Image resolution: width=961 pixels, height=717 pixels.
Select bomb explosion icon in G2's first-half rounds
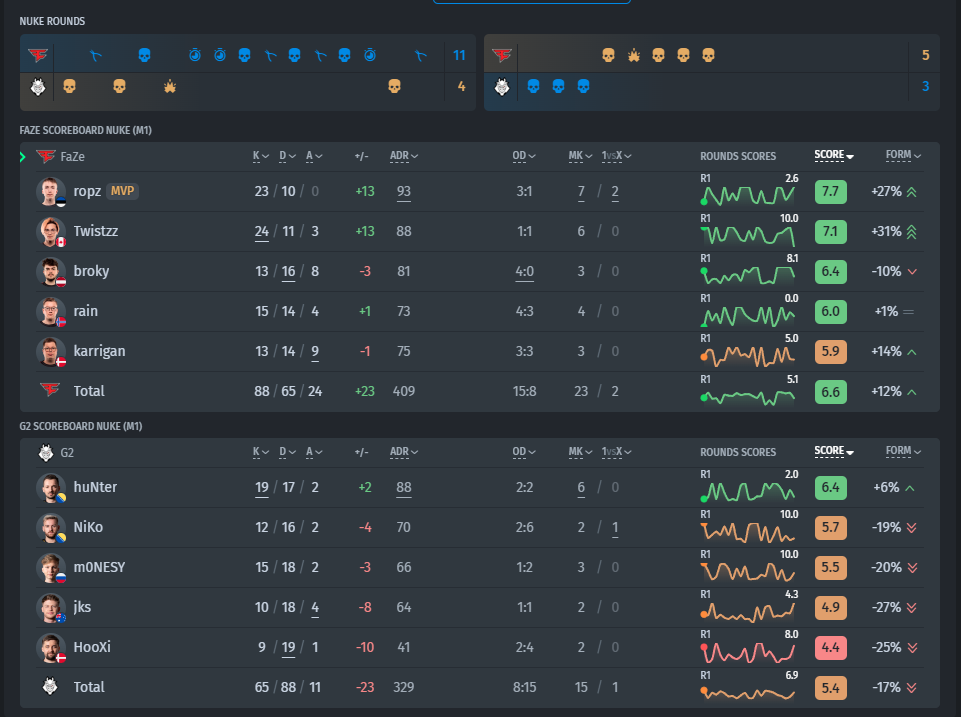(170, 87)
